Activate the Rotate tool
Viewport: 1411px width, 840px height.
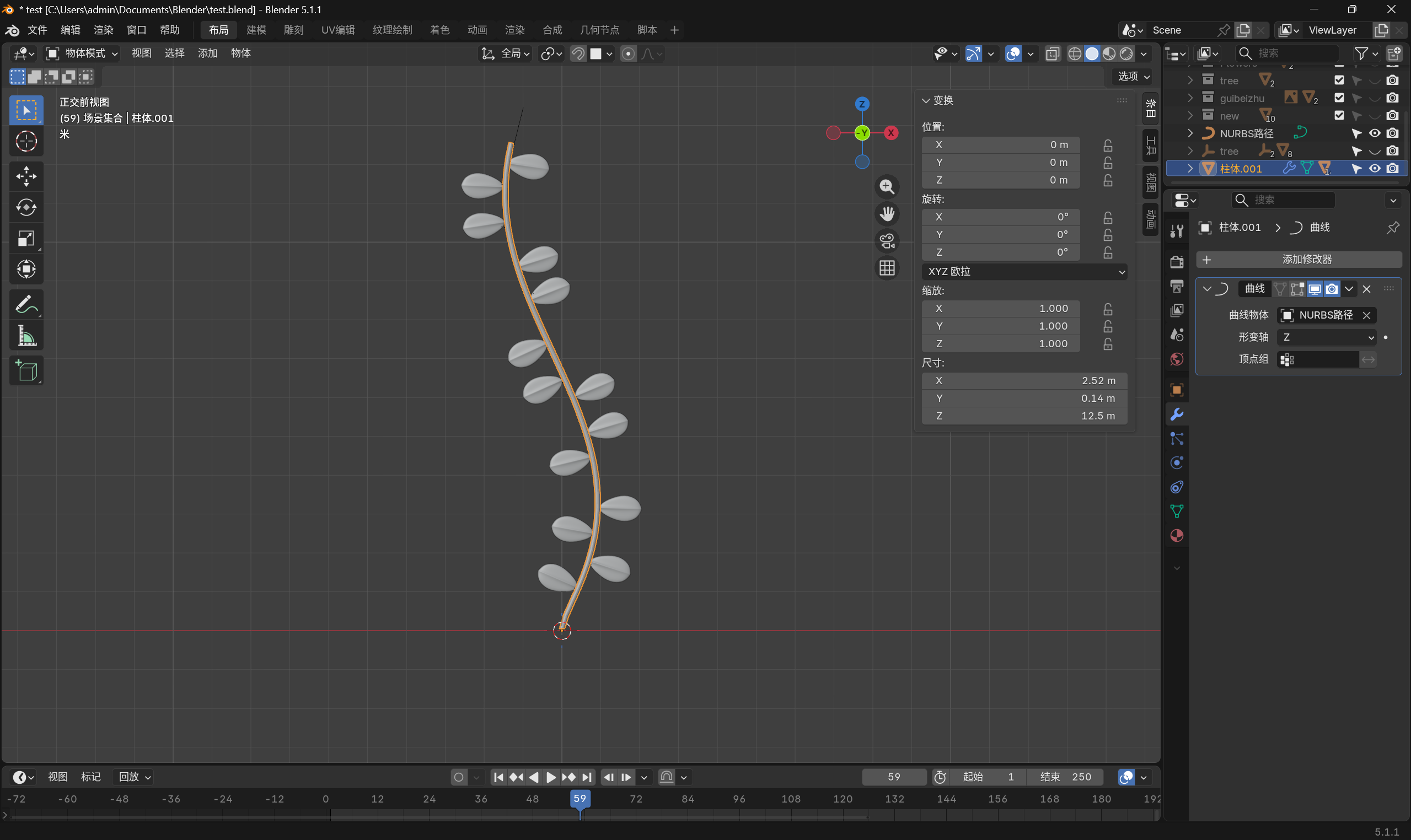click(26, 207)
